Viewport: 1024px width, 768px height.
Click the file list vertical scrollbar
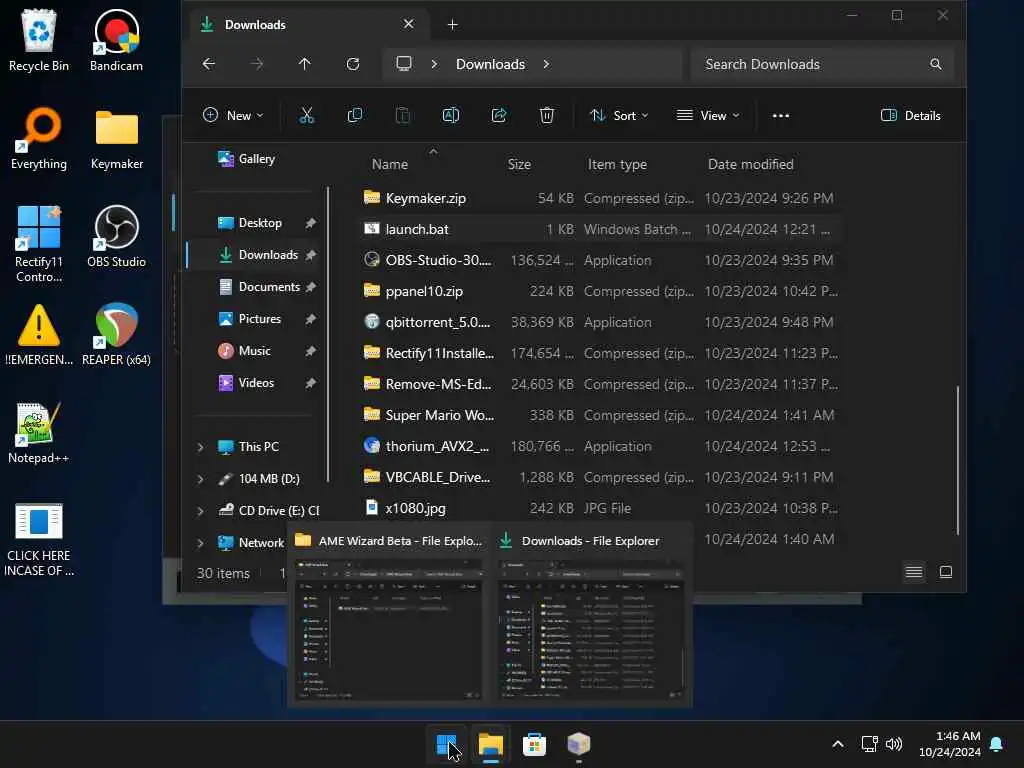click(x=958, y=460)
